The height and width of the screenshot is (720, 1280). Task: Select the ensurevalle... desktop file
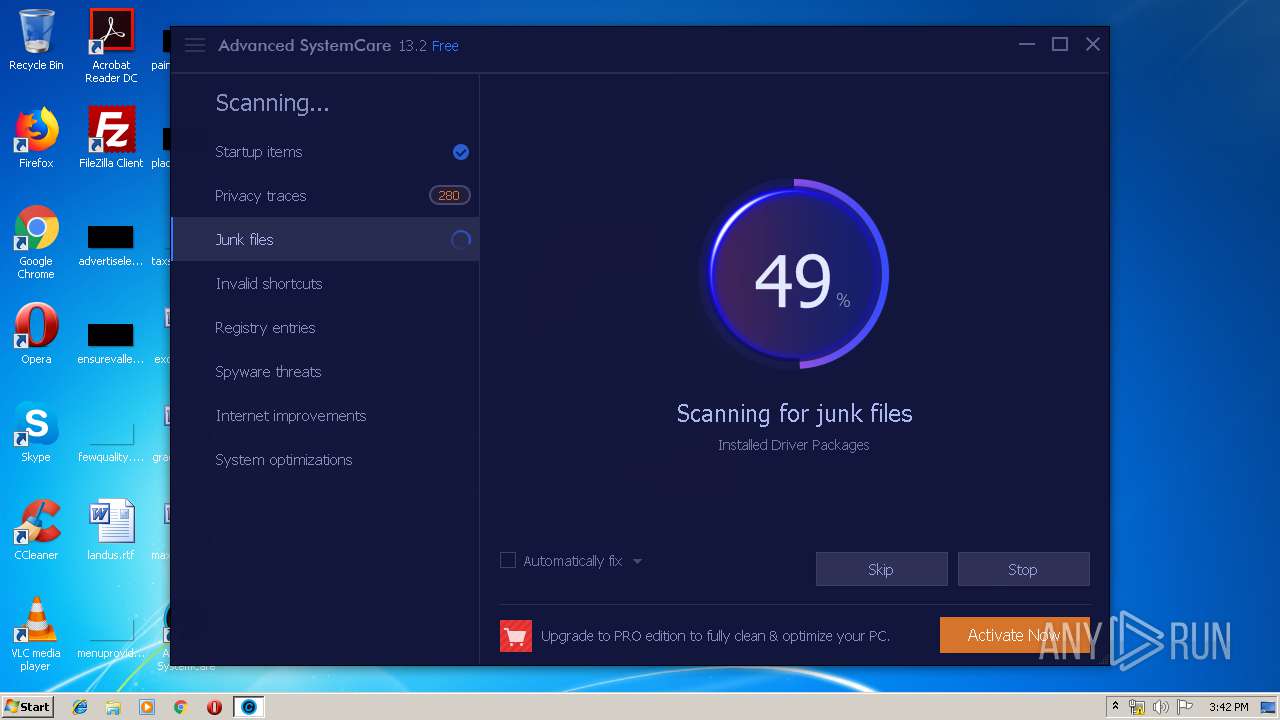pos(111,344)
